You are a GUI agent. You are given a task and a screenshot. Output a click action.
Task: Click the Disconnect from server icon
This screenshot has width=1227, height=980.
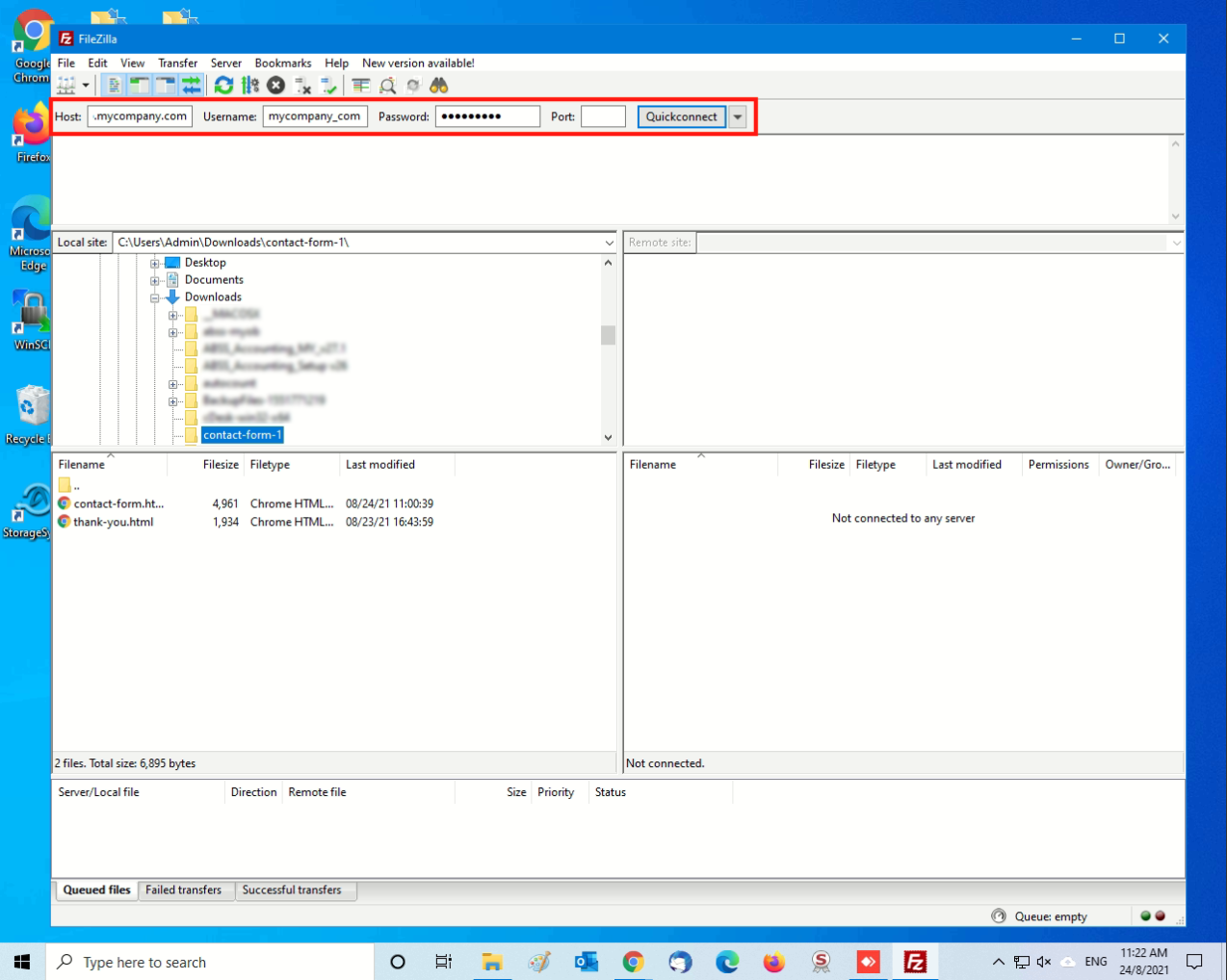tap(302, 86)
